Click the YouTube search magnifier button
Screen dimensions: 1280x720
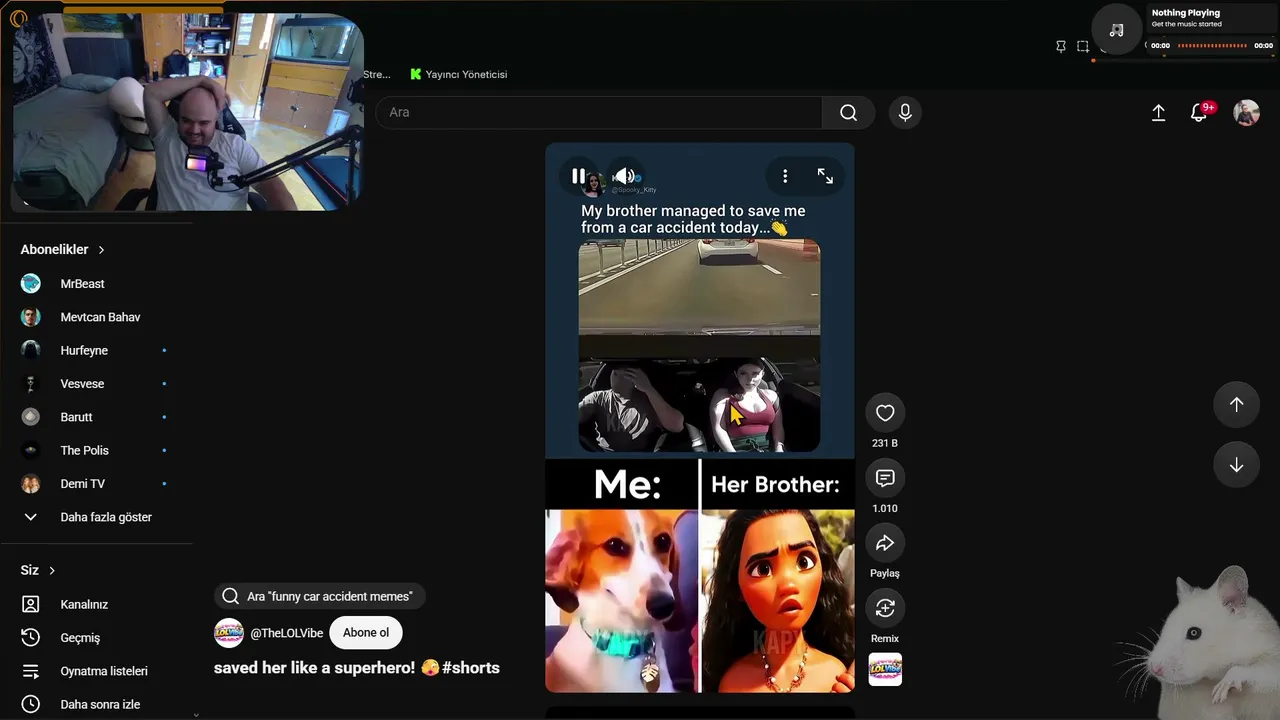(849, 113)
